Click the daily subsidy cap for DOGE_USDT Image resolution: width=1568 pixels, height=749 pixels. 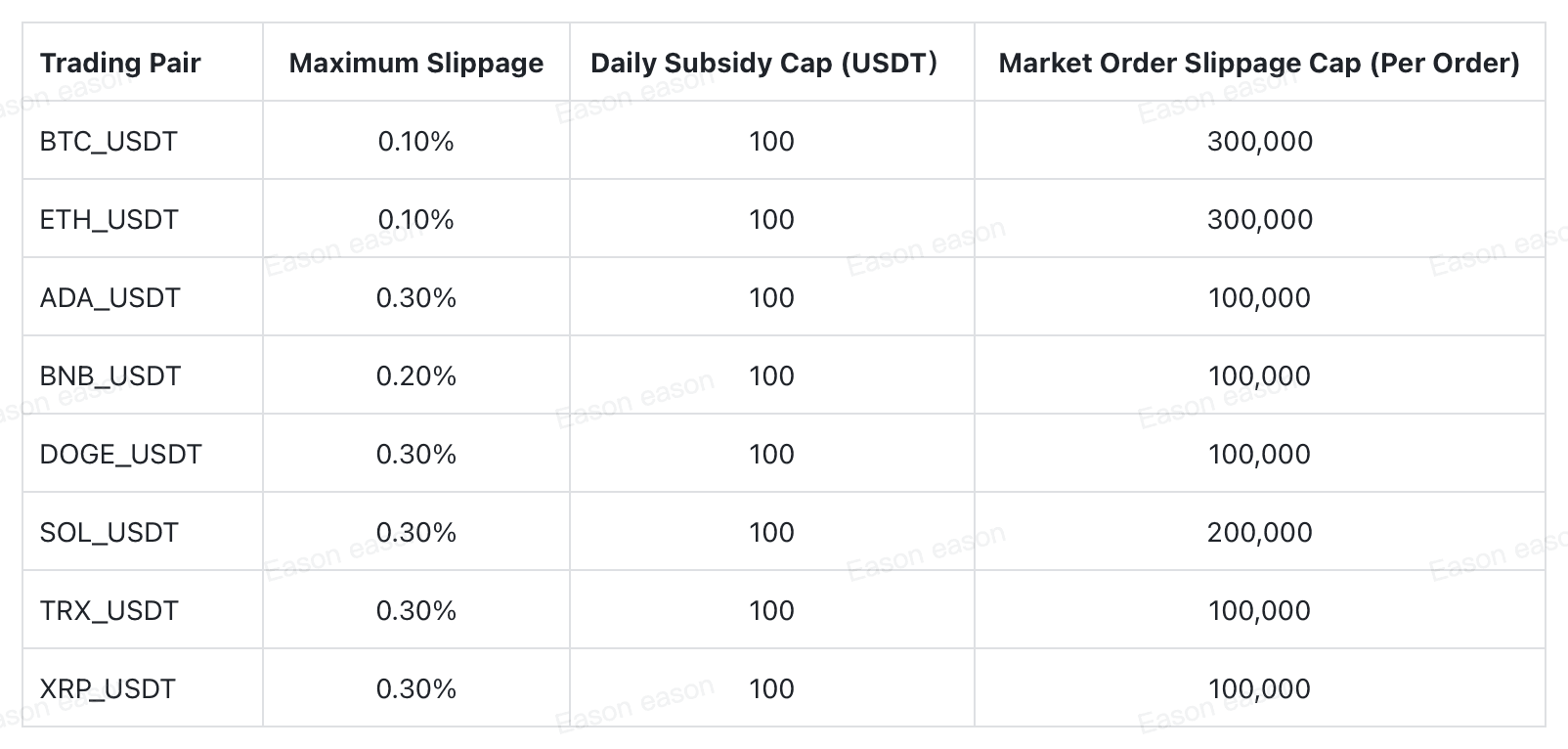[771, 454]
